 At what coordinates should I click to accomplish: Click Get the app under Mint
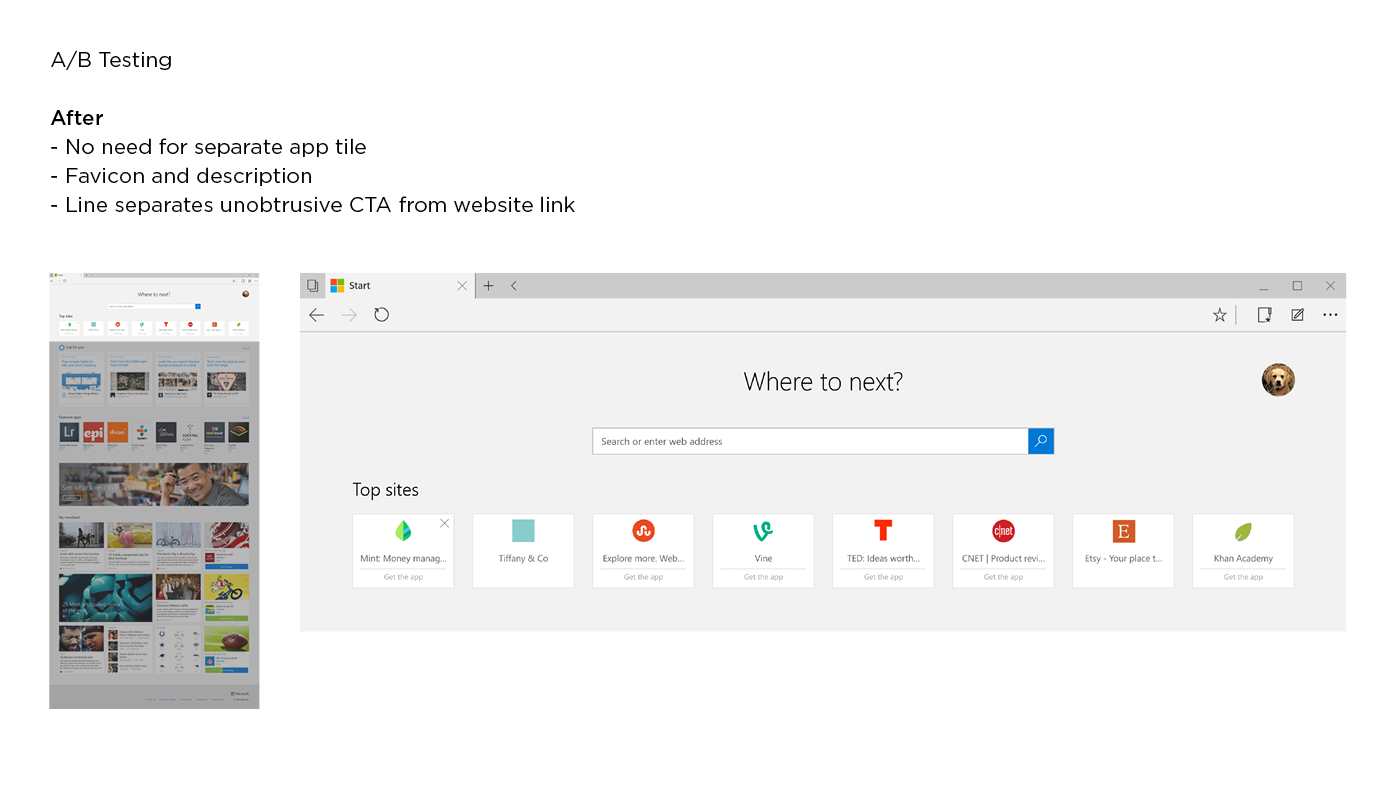(x=403, y=577)
